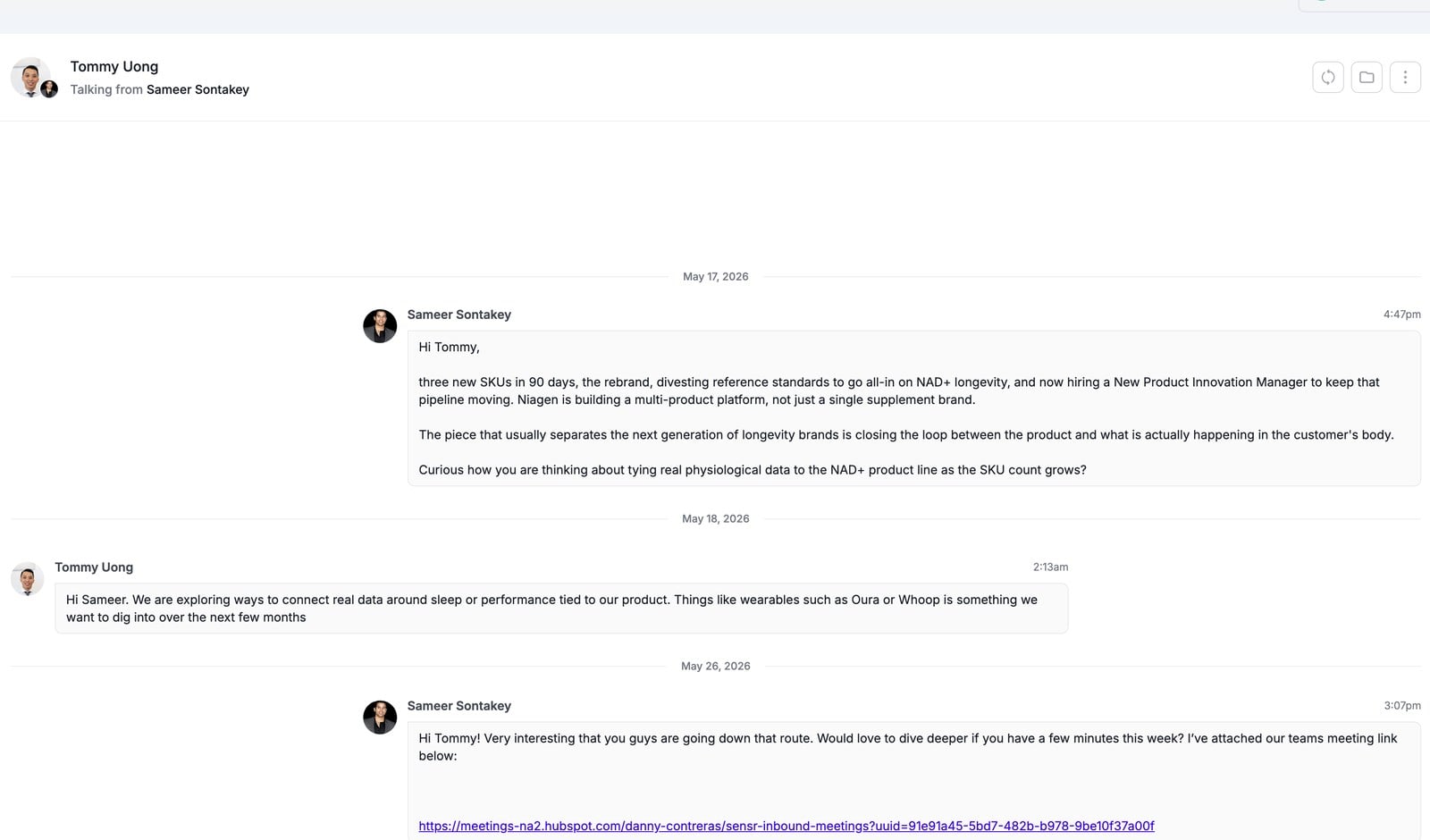Screen dimensions: 1430x840
Task: Click the 4:47pm timestamp
Action: (1401, 315)
